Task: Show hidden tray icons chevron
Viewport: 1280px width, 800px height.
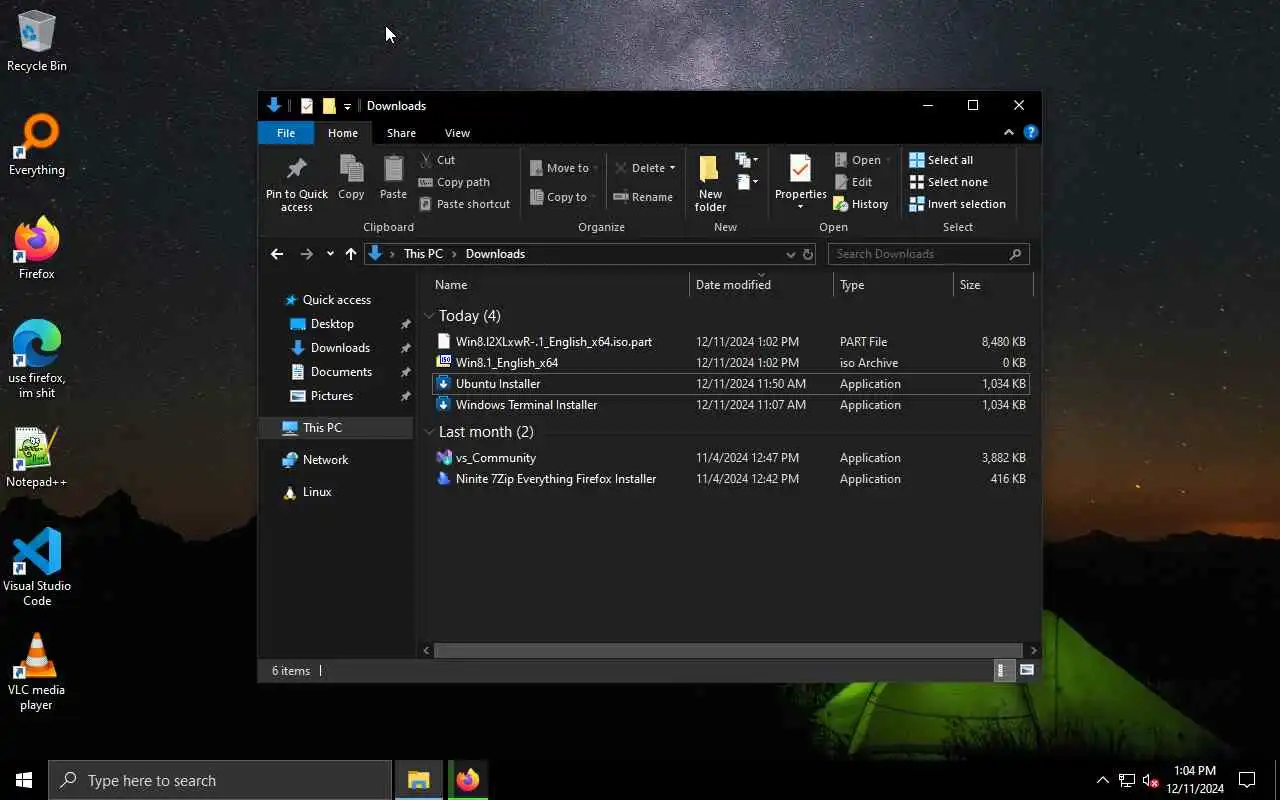Action: coord(1102,780)
